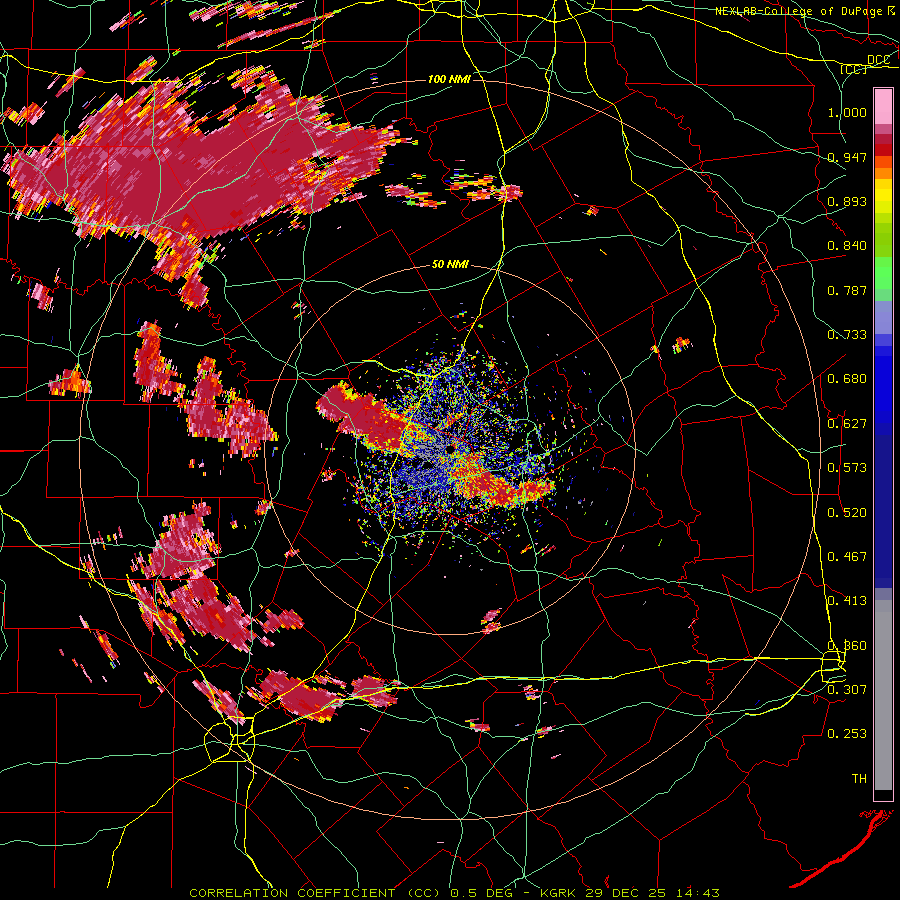
Task: Click the 0.253 legend value
Action: 847,734
